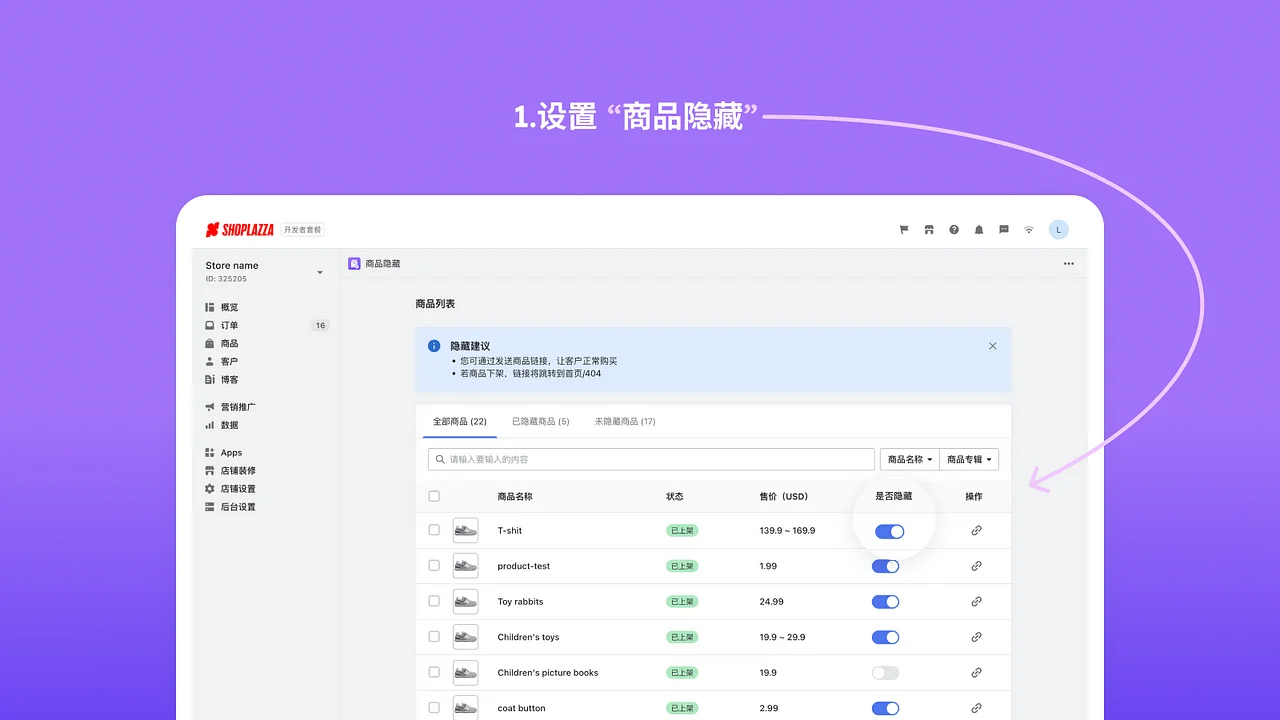Click the info icon in 隐藏建议 banner
This screenshot has width=1280, height=720.
pyautogui.click(x=434, y=346)
